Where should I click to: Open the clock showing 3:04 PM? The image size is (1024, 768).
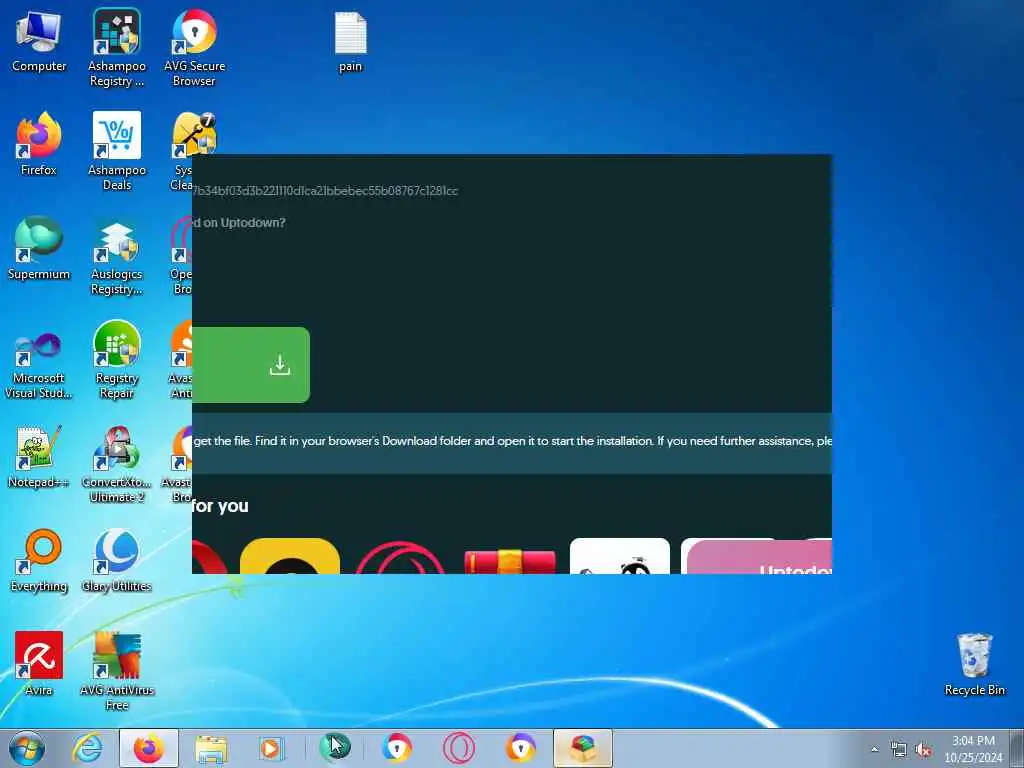[x=973, y=749]
